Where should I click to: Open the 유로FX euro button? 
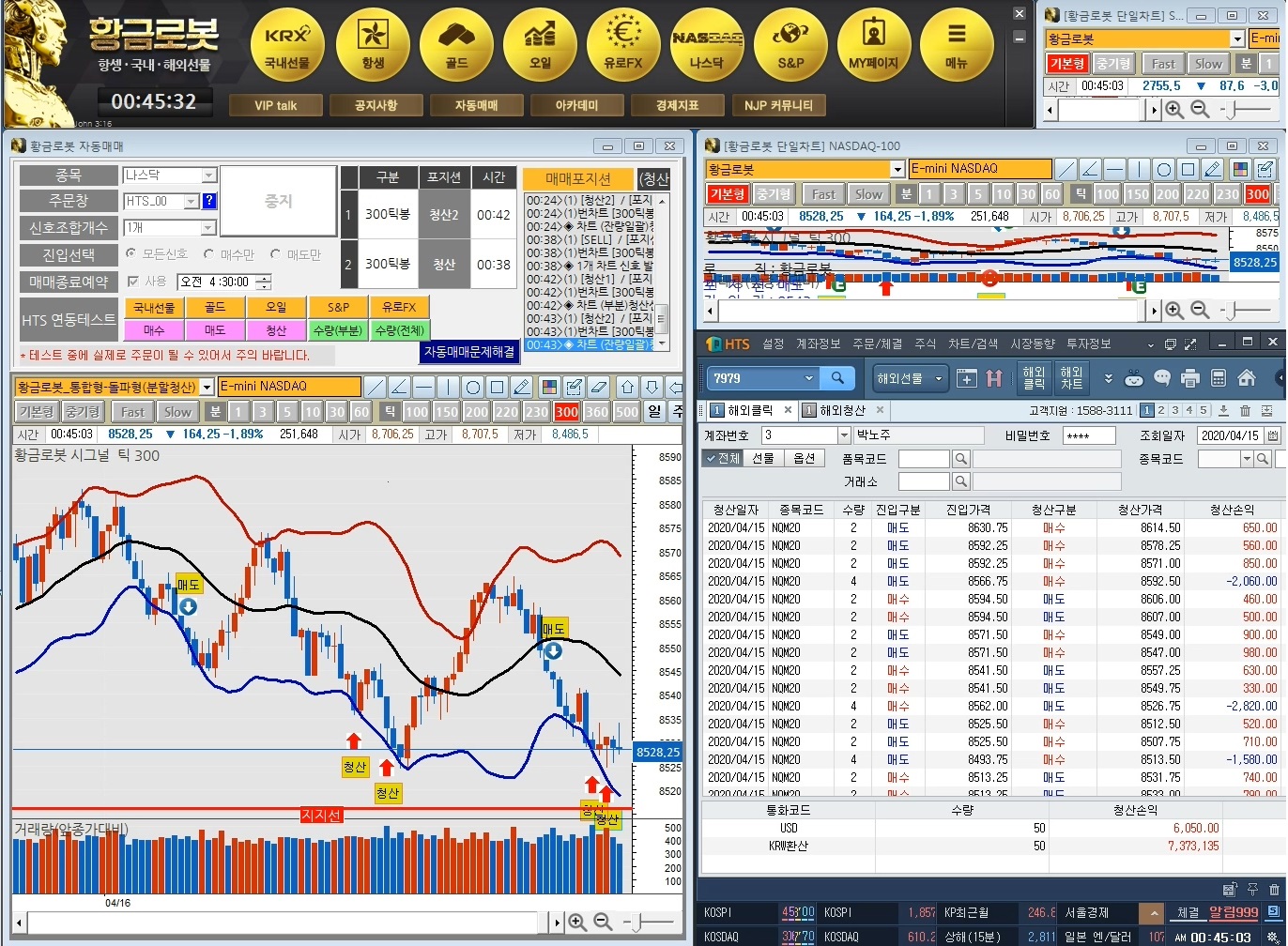623,44
